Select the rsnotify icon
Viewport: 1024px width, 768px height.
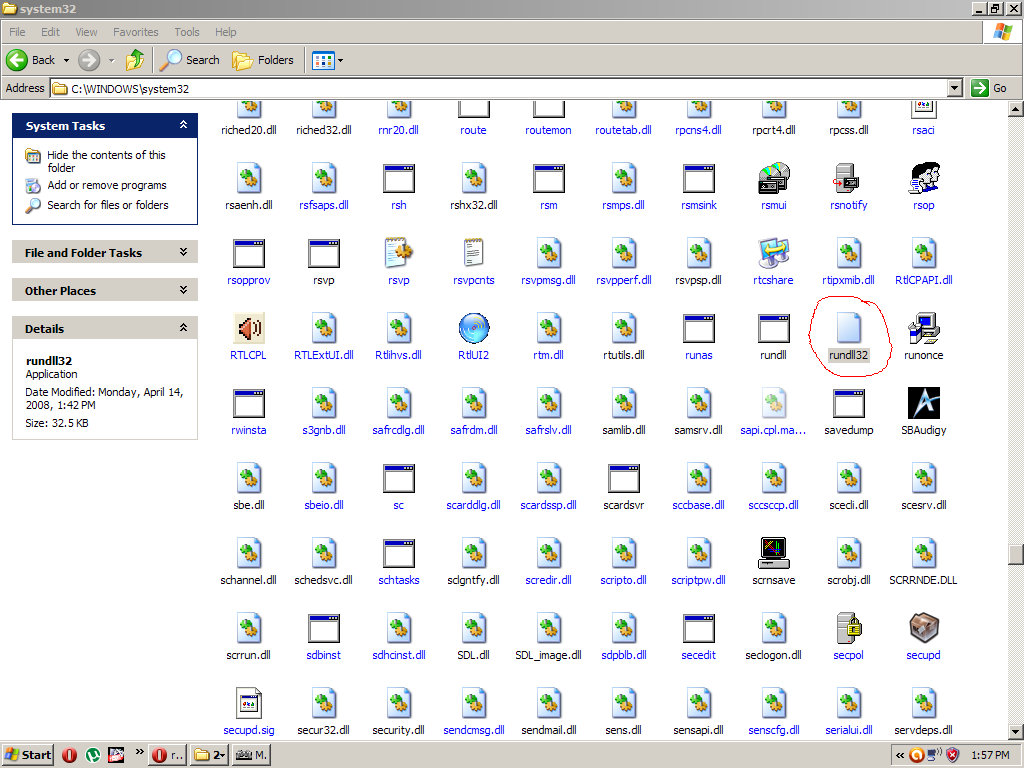tap(848, 178)
